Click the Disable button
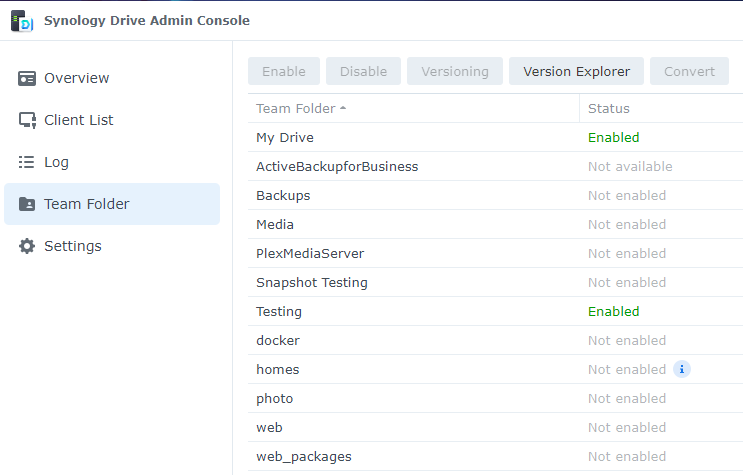Viewport: 743px width, 475px height. tap(363, 71)
